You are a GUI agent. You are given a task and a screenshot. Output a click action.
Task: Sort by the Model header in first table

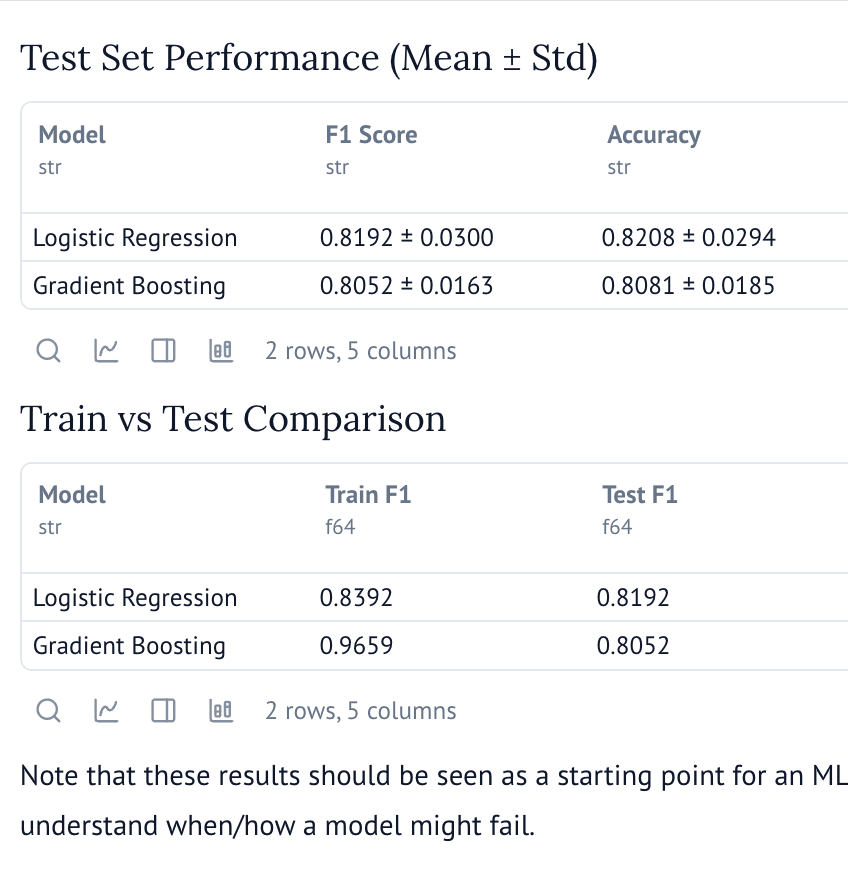pyautogui.click(x=71, y=134)
